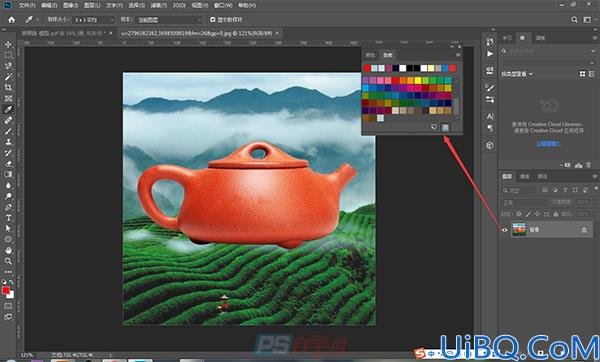Select the Ellipse shape tool
Screen dimensions: 600x362
coord(8,240)
